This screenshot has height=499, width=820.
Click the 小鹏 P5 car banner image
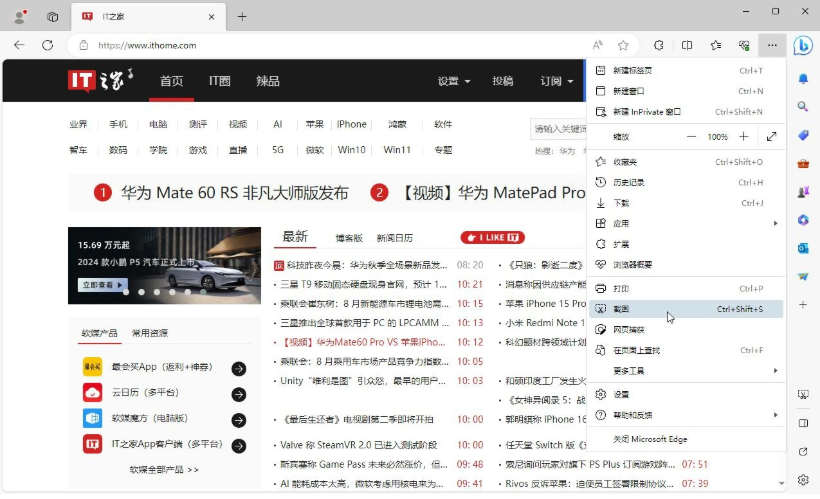(x=164, y=265)
